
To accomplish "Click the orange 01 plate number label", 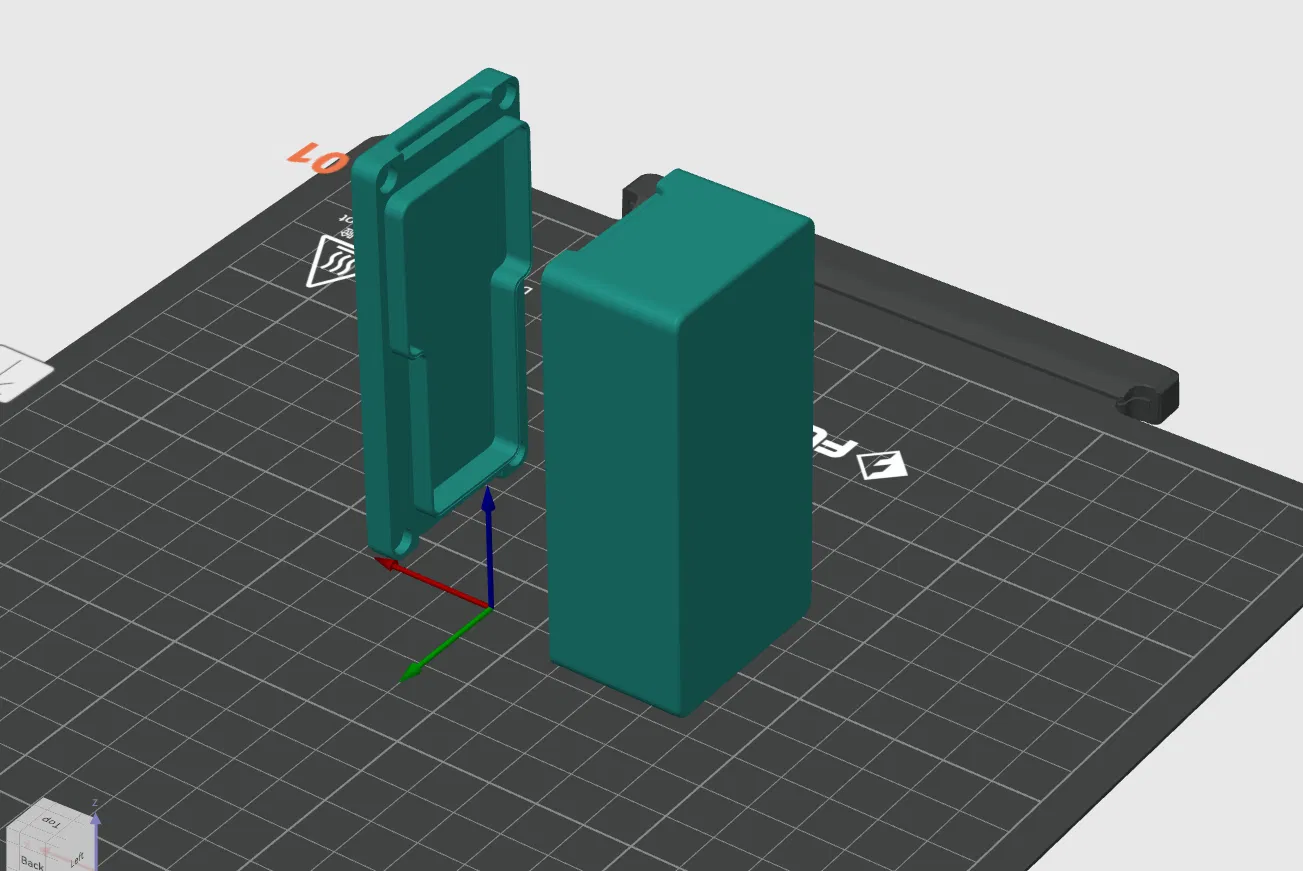I will [x=317, y=158].
